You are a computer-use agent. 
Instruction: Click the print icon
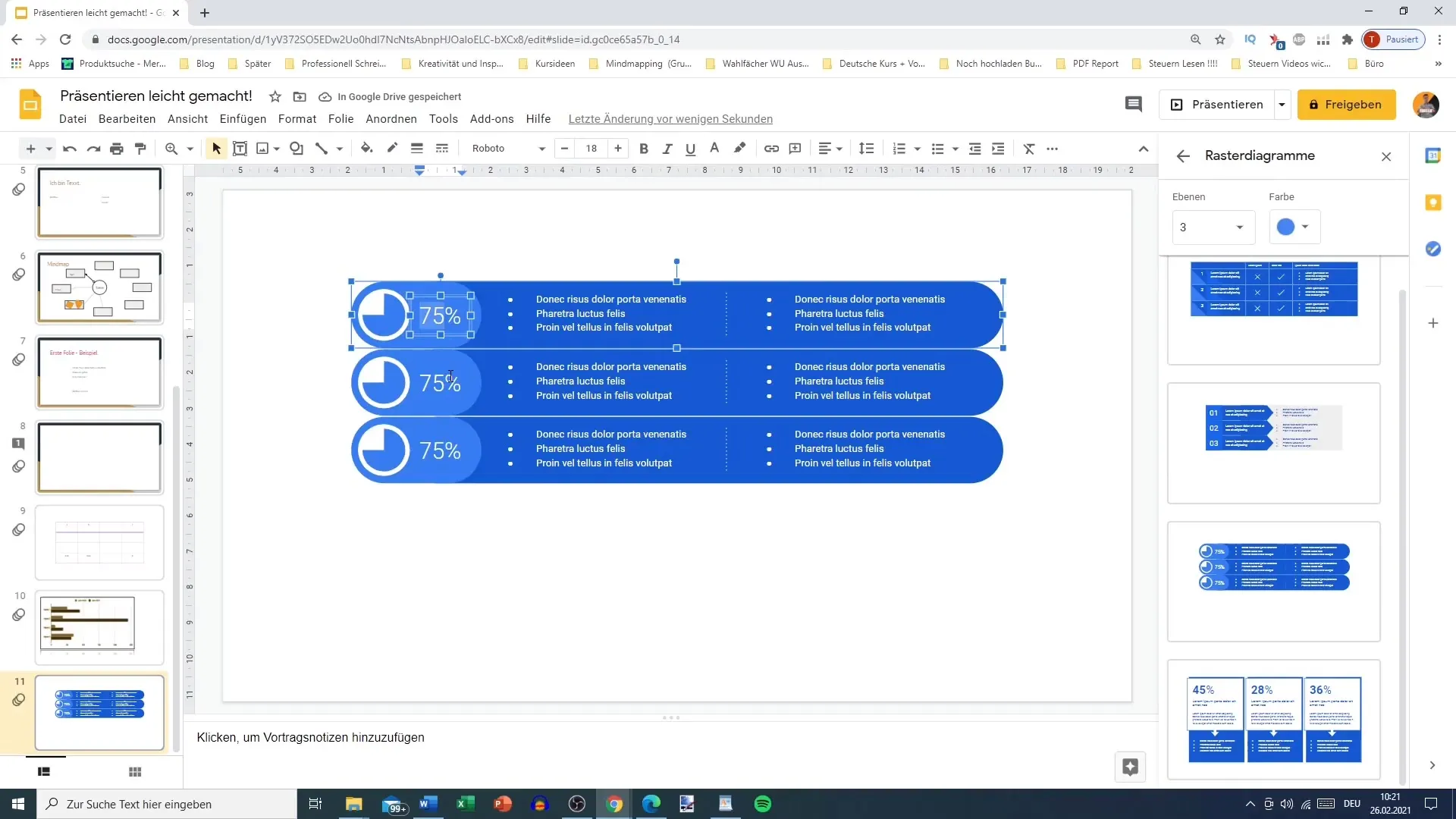(x=117, y=149)
